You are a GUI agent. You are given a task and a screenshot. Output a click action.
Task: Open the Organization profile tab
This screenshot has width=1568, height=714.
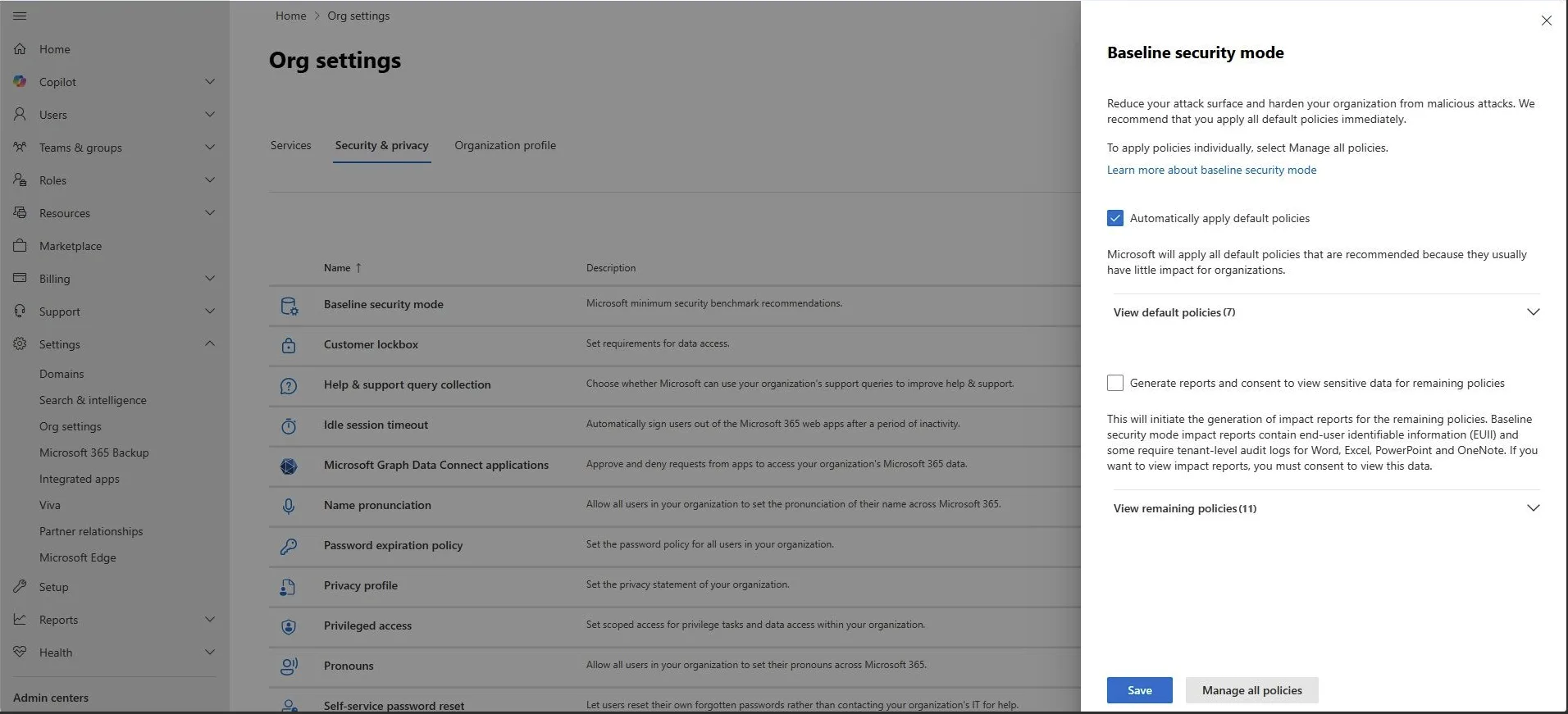(505, 145)
